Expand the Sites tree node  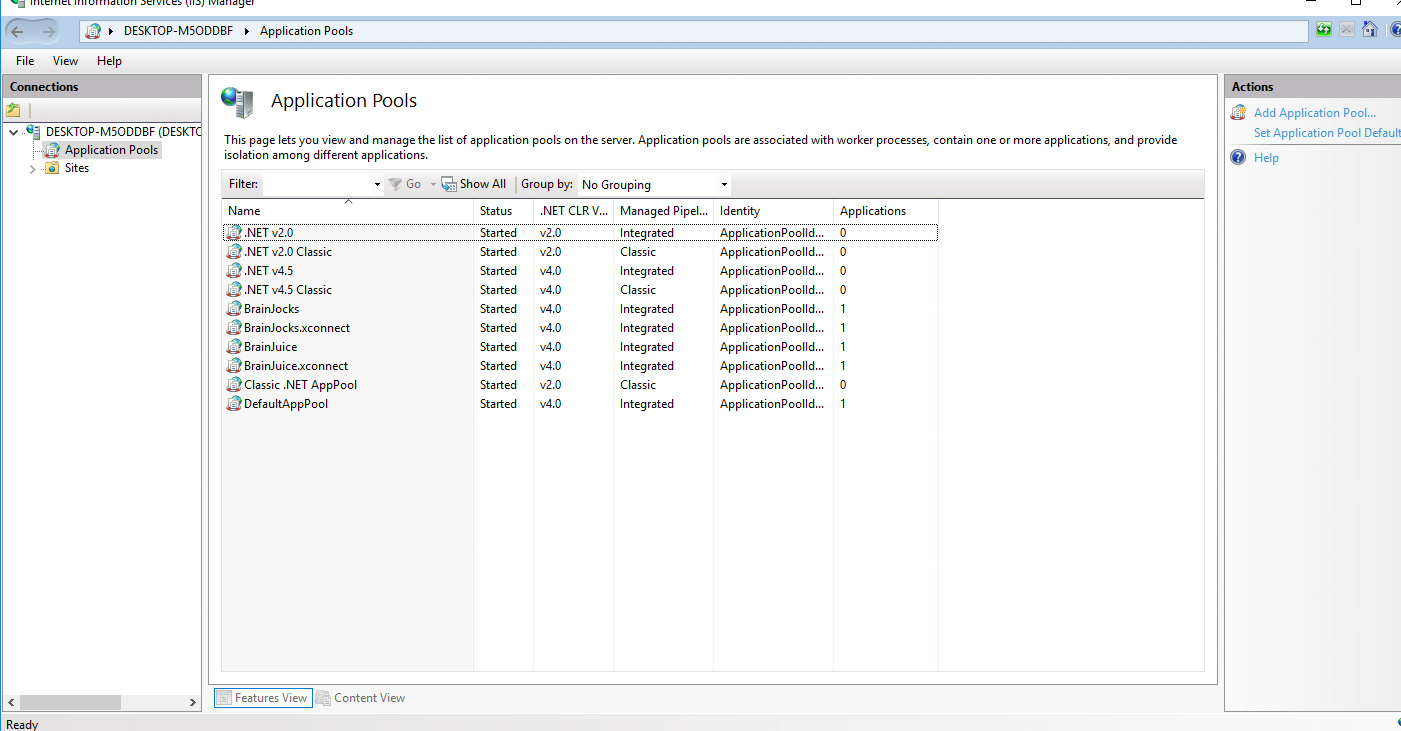[33, 169]
